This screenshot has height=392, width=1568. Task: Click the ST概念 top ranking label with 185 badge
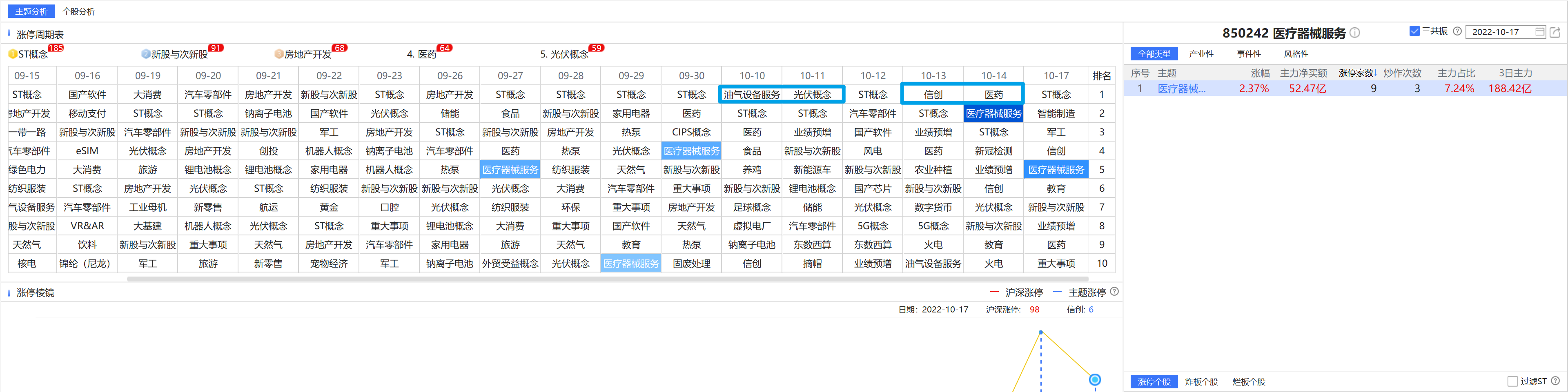click(x=33, y=54)
